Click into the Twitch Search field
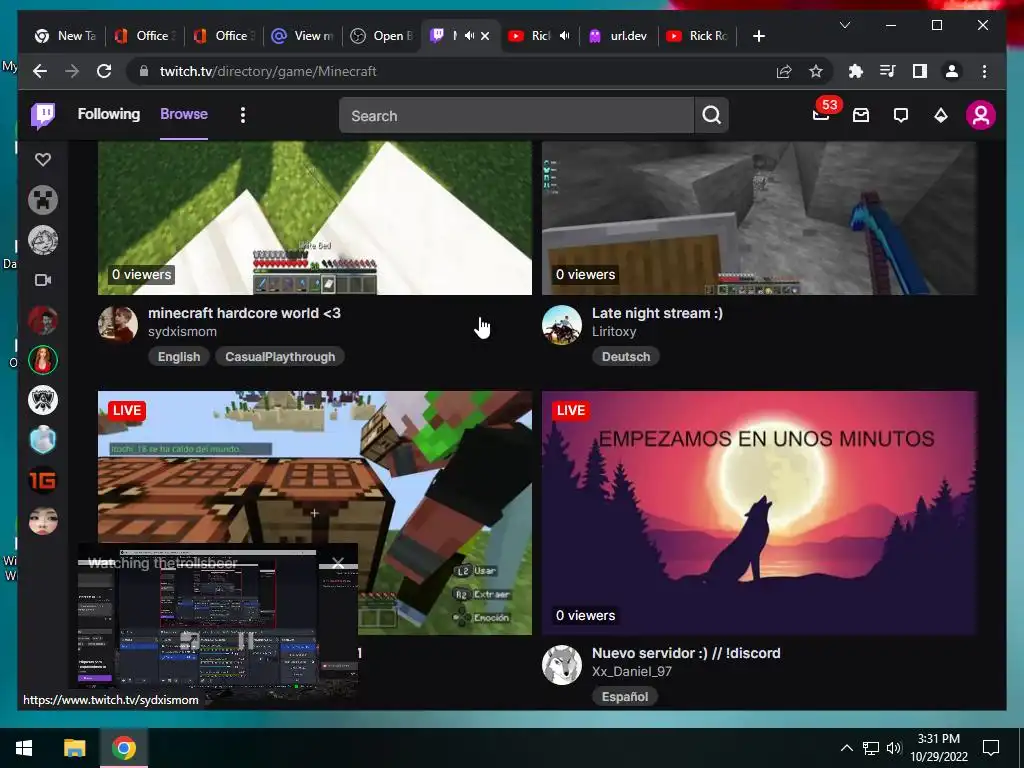The width and height of the screenshot is (1024, 768). [517, 116]
